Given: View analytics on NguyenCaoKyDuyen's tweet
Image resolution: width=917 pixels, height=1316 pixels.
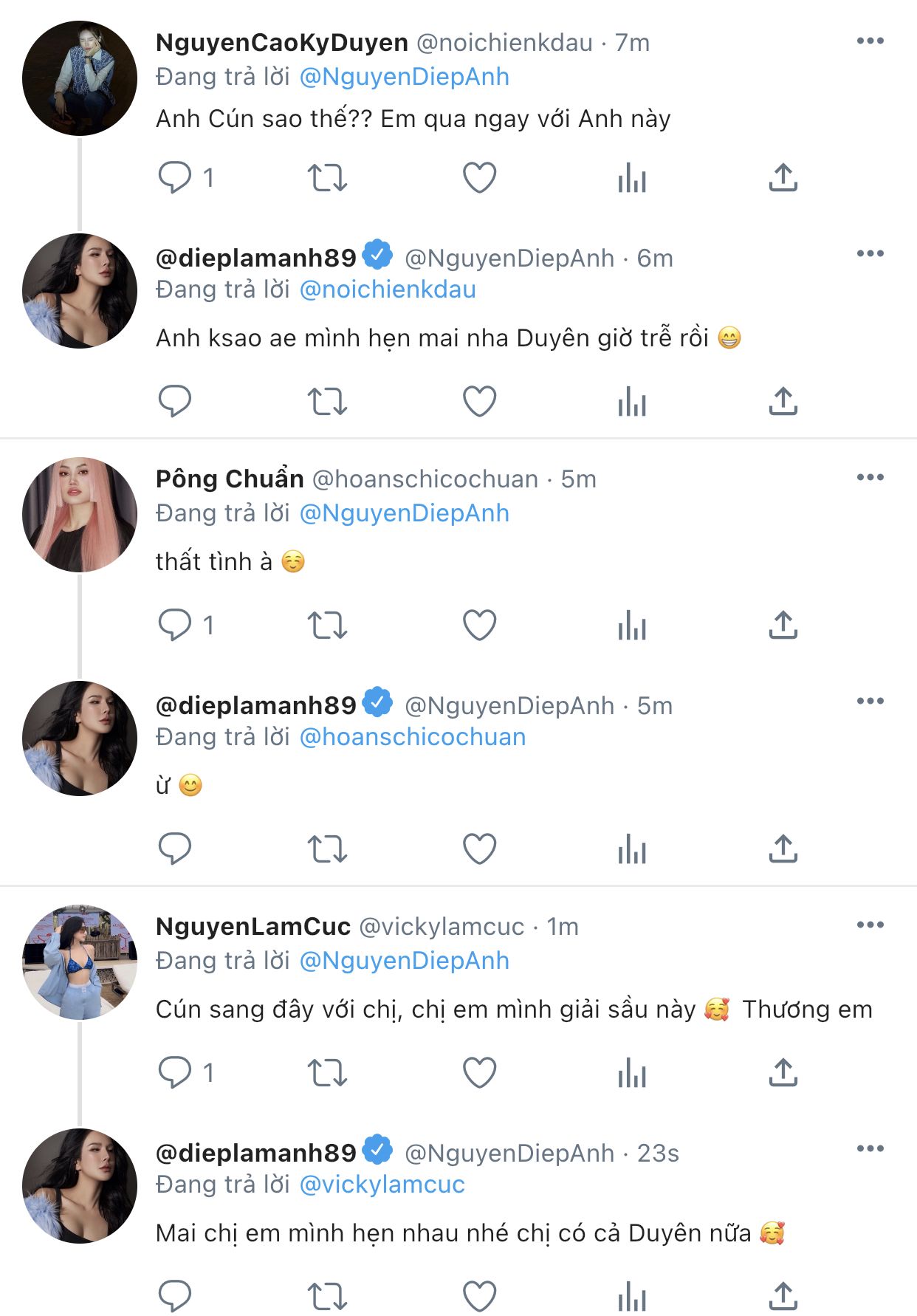Looking at the screenshot, I should [x=632, y=177].
